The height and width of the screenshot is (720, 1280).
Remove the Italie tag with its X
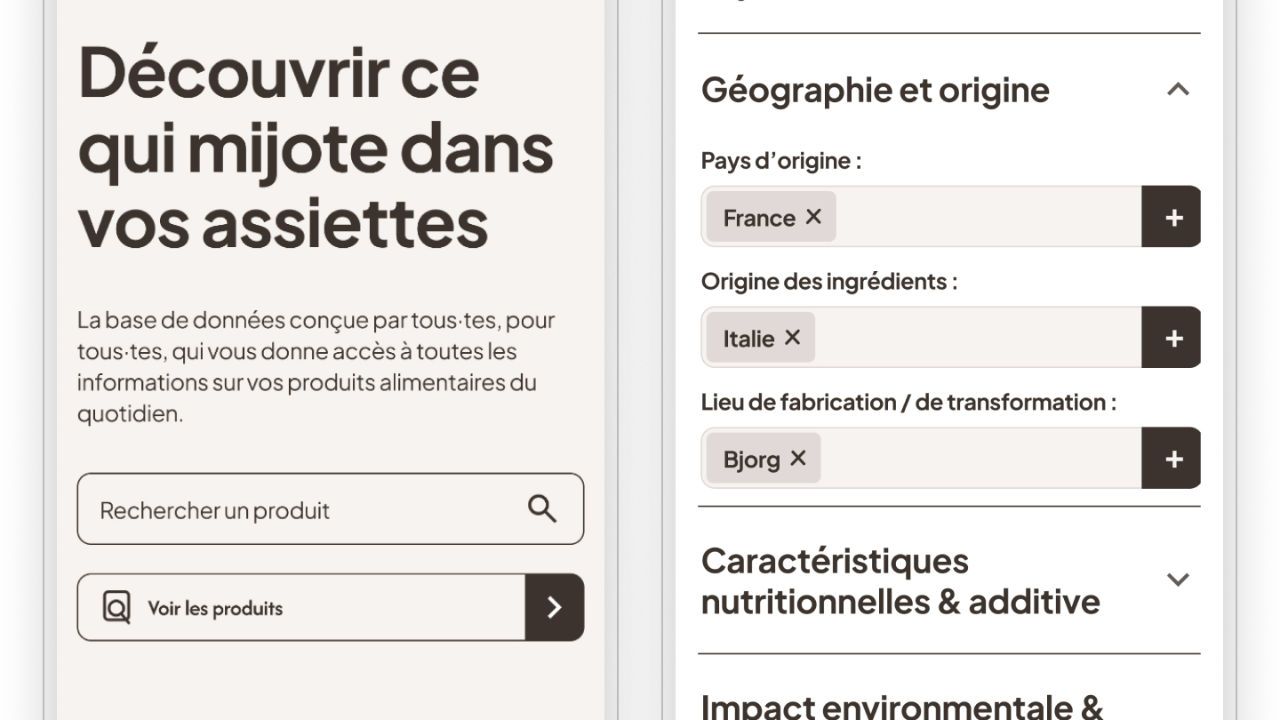coord(793,338)
